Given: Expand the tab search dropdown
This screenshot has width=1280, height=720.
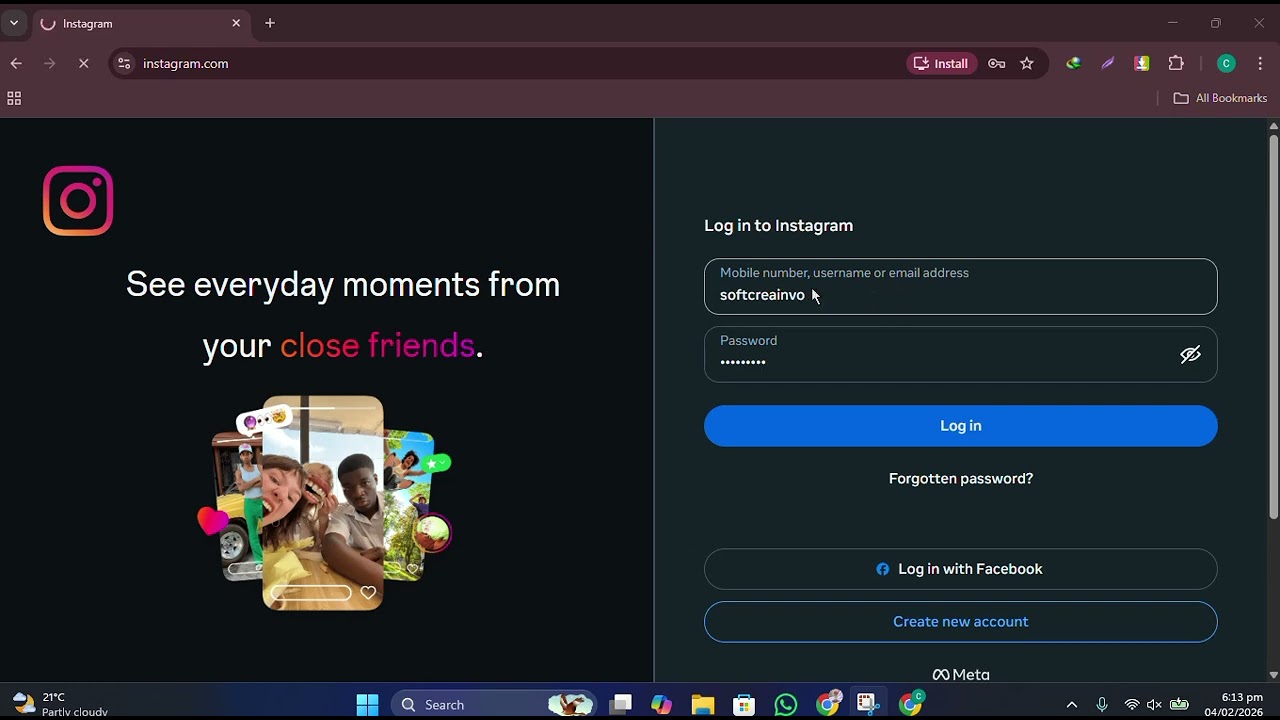Looking at the screenshot, I should (14, 23).
